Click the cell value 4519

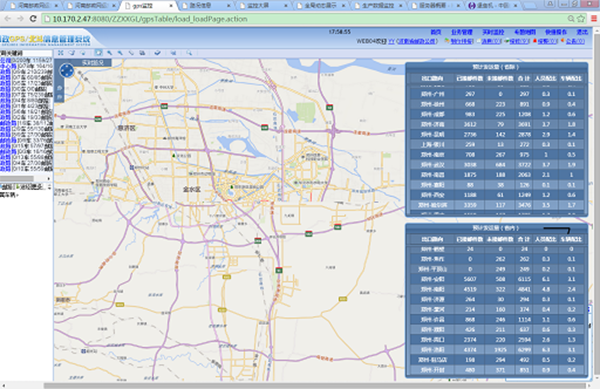(470, 289)
